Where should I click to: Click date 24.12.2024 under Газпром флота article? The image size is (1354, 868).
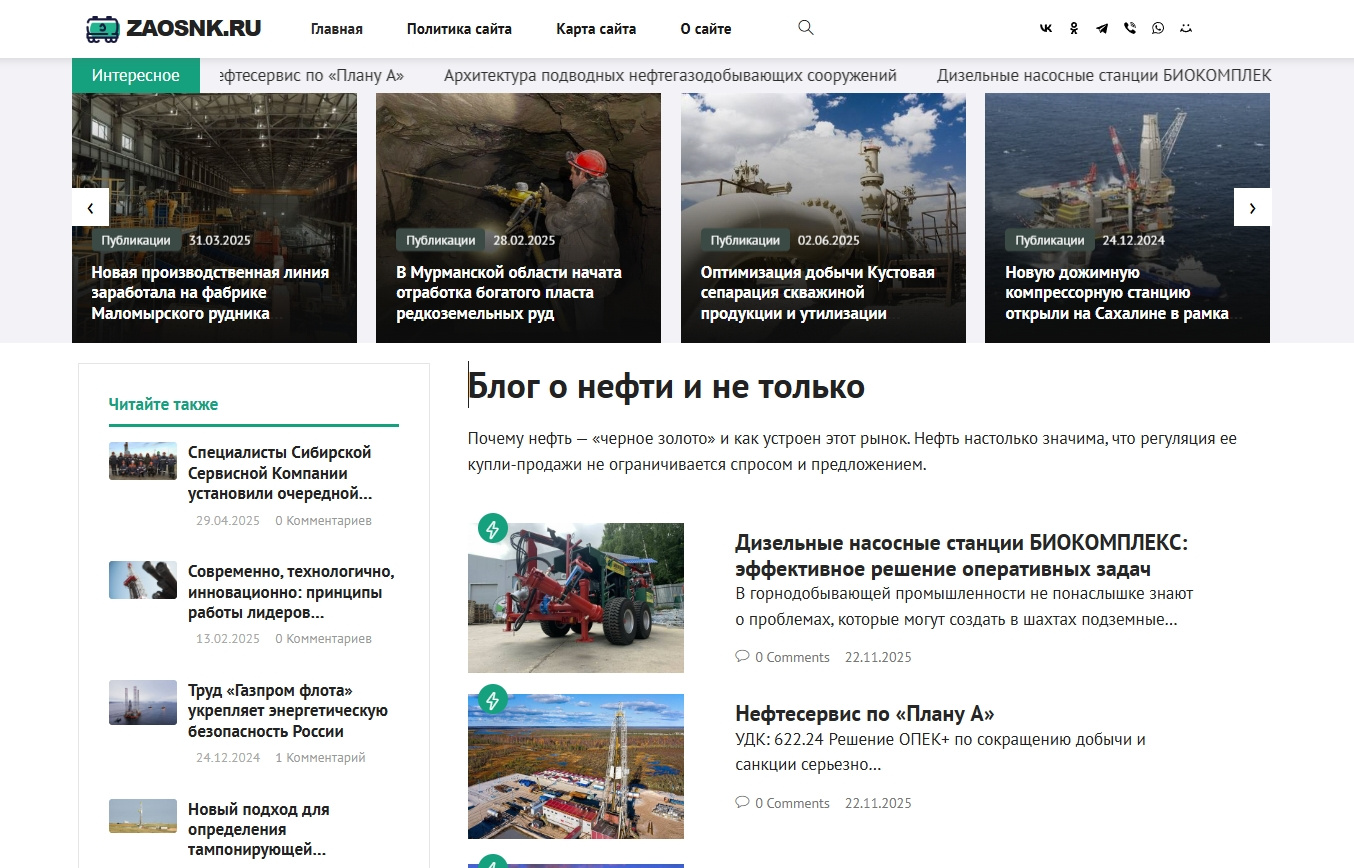coord(228,758)
